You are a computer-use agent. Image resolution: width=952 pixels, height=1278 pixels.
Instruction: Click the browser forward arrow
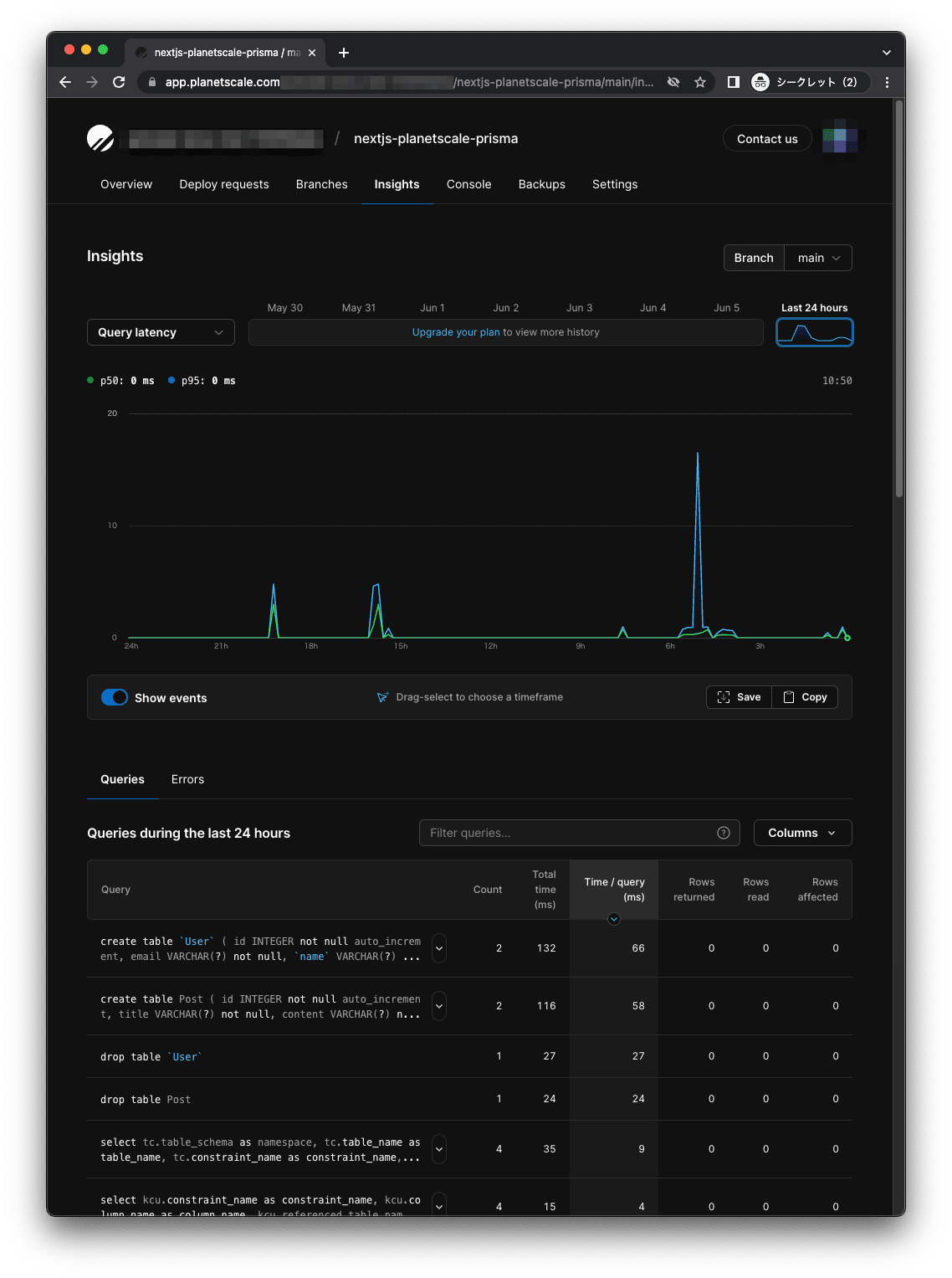point(92,82)
